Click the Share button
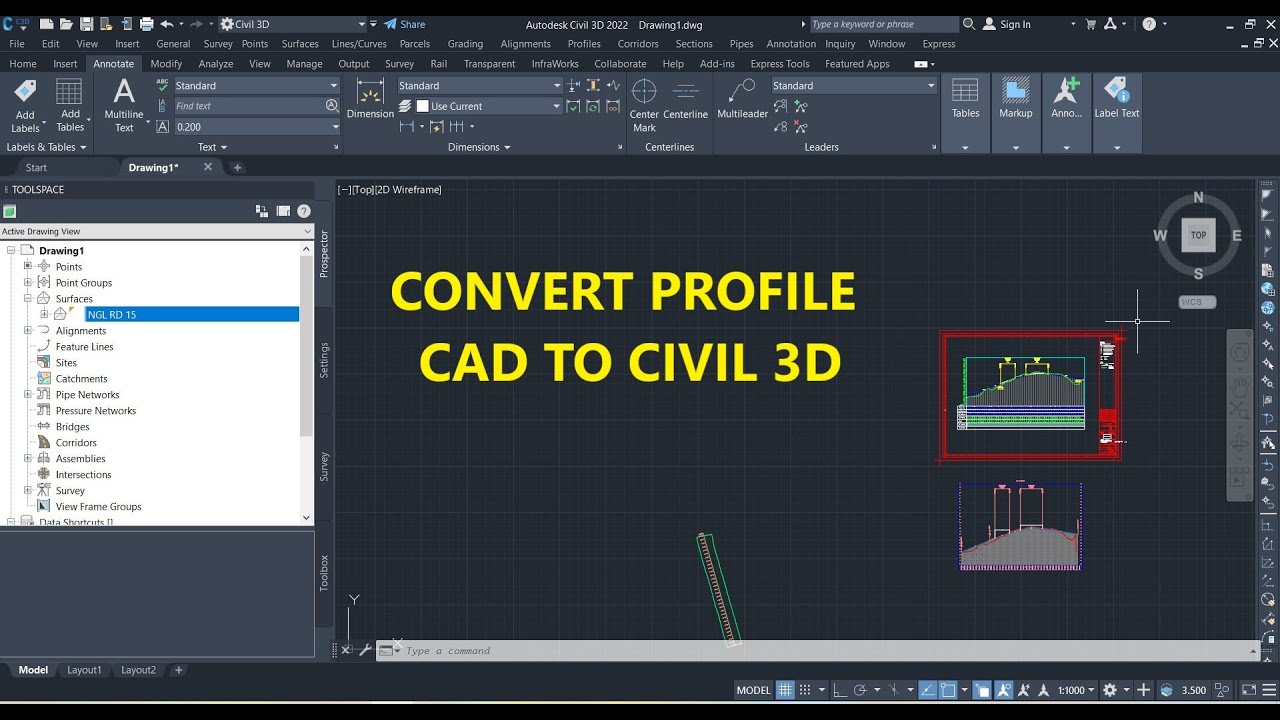This screenshot has width=1280, height=720. 405,24
